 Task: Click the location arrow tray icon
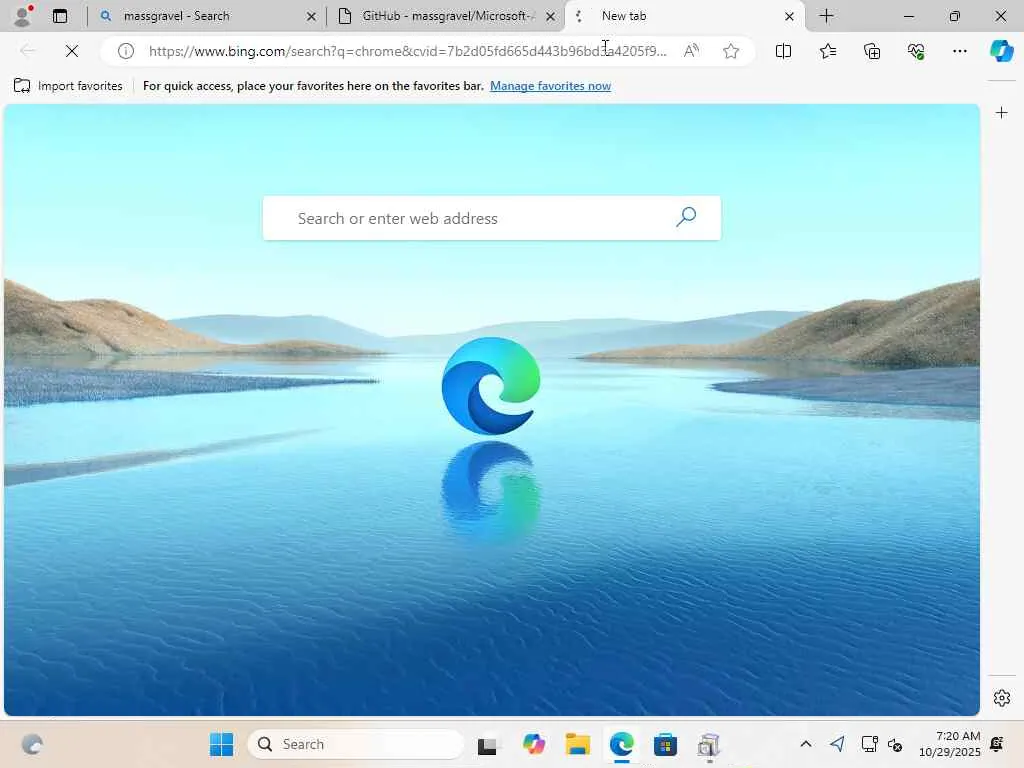[837, 744]
